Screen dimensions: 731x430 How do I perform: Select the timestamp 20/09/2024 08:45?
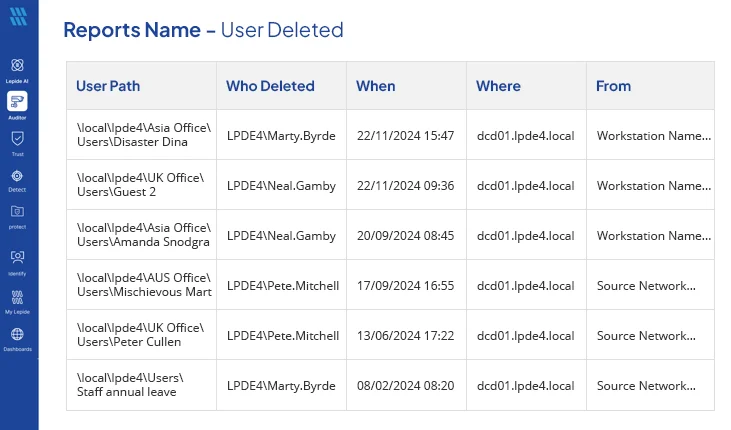(x=406, y=236)
